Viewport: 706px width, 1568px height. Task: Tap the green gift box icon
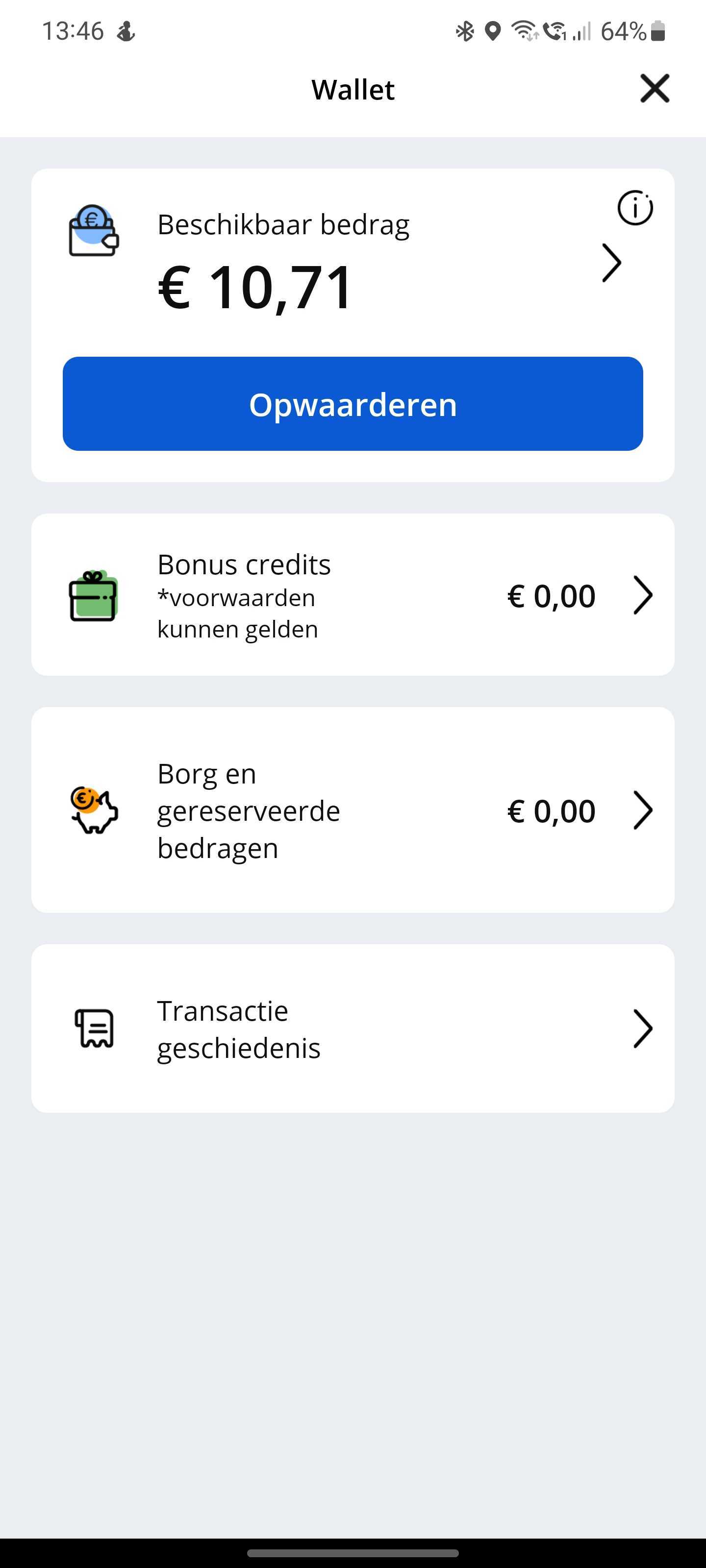(x=93, y=596)
